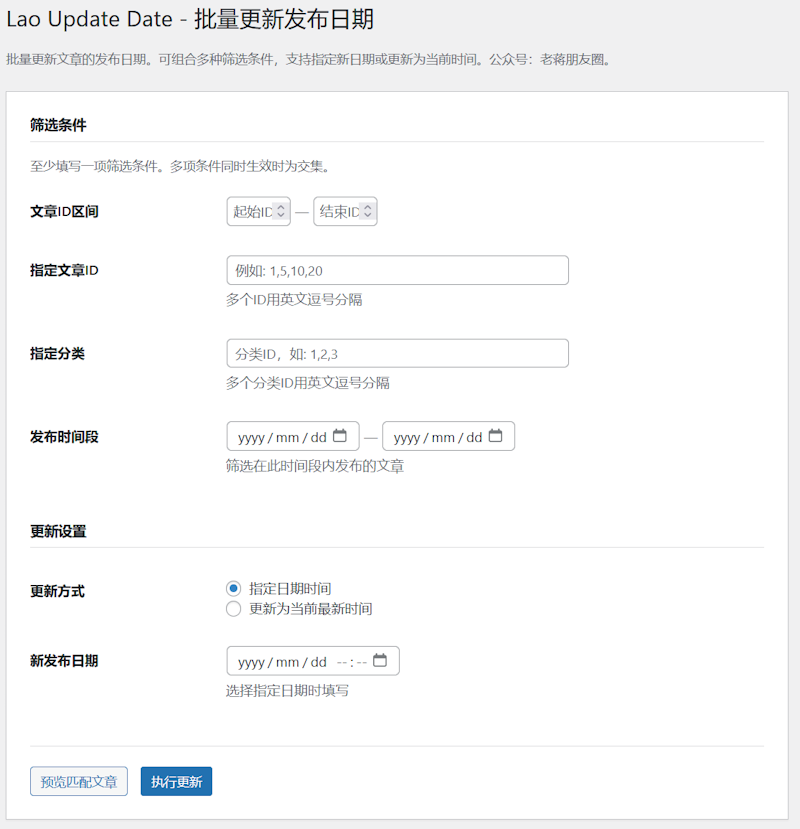Open the calendar picker for the start date of 发布时间段
Screen dimensions: 800x829
pyautogui.click(x=339, y=436)
